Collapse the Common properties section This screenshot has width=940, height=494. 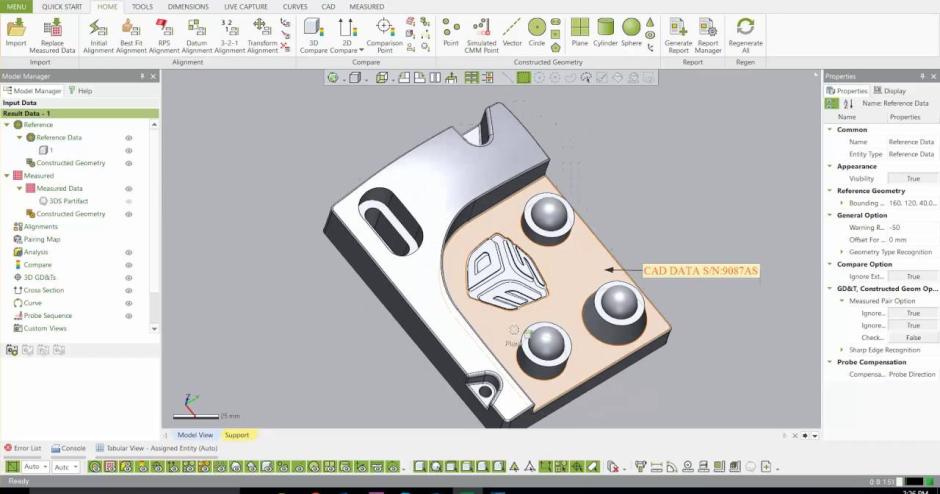pyautogui.click(x=830, y=129)
